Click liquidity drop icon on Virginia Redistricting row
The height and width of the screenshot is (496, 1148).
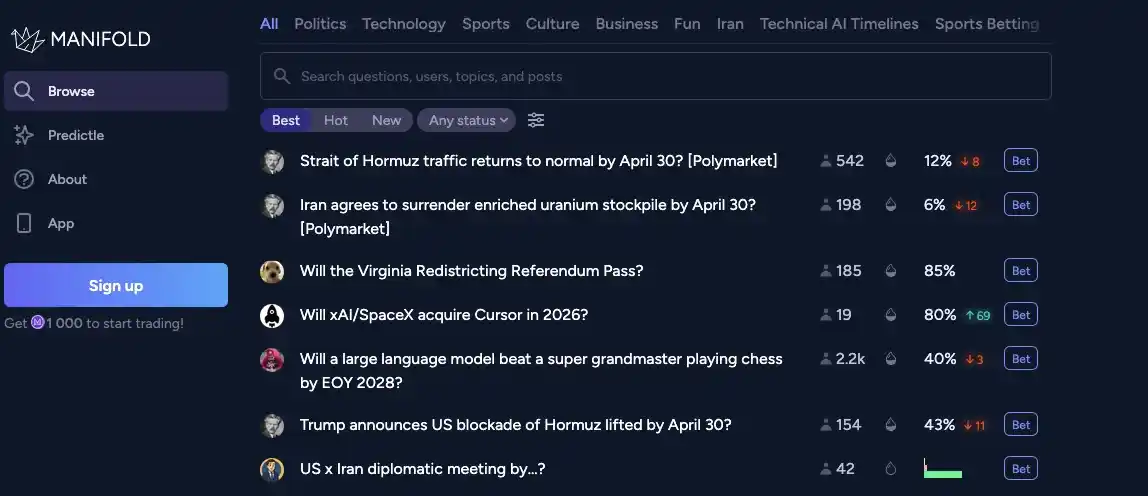point(890,270)
